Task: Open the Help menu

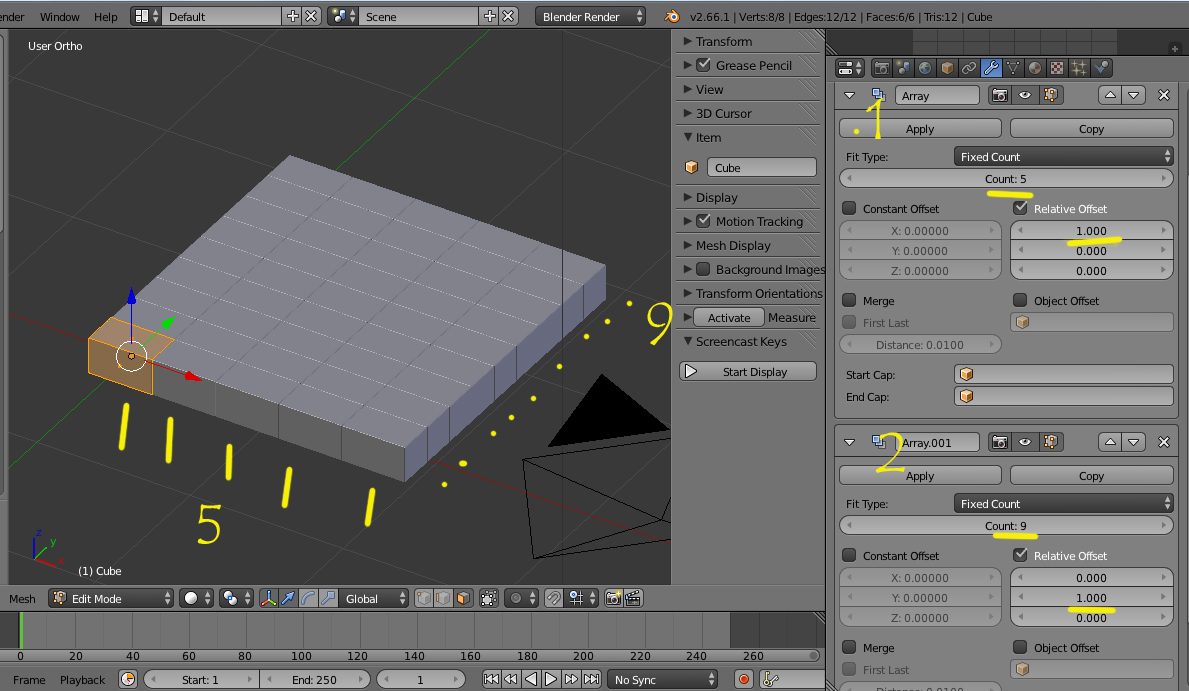Action: pyautogui.click(x=105, y=17)
